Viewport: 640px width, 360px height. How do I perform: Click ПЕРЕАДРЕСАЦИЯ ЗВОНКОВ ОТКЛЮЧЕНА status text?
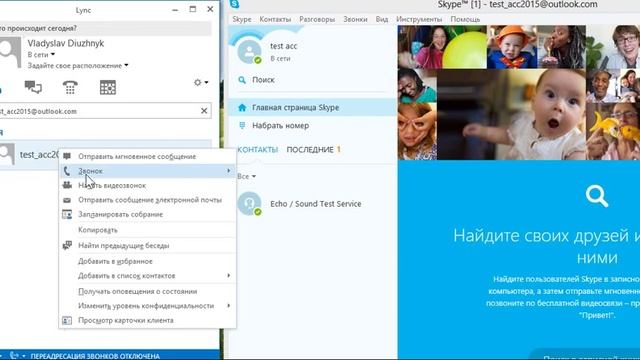95,356
